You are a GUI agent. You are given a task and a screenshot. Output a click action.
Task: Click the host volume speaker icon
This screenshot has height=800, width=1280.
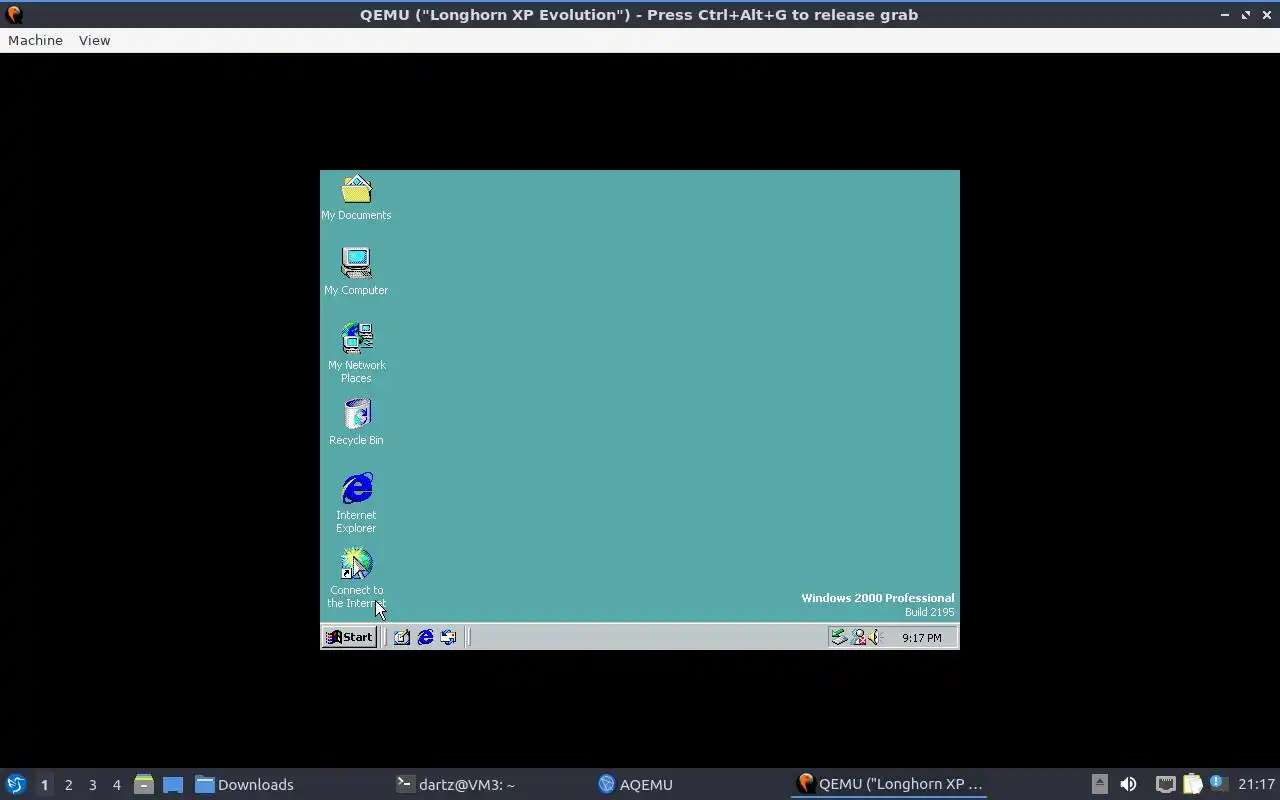pyautogui.click(x=1128, y=784)
